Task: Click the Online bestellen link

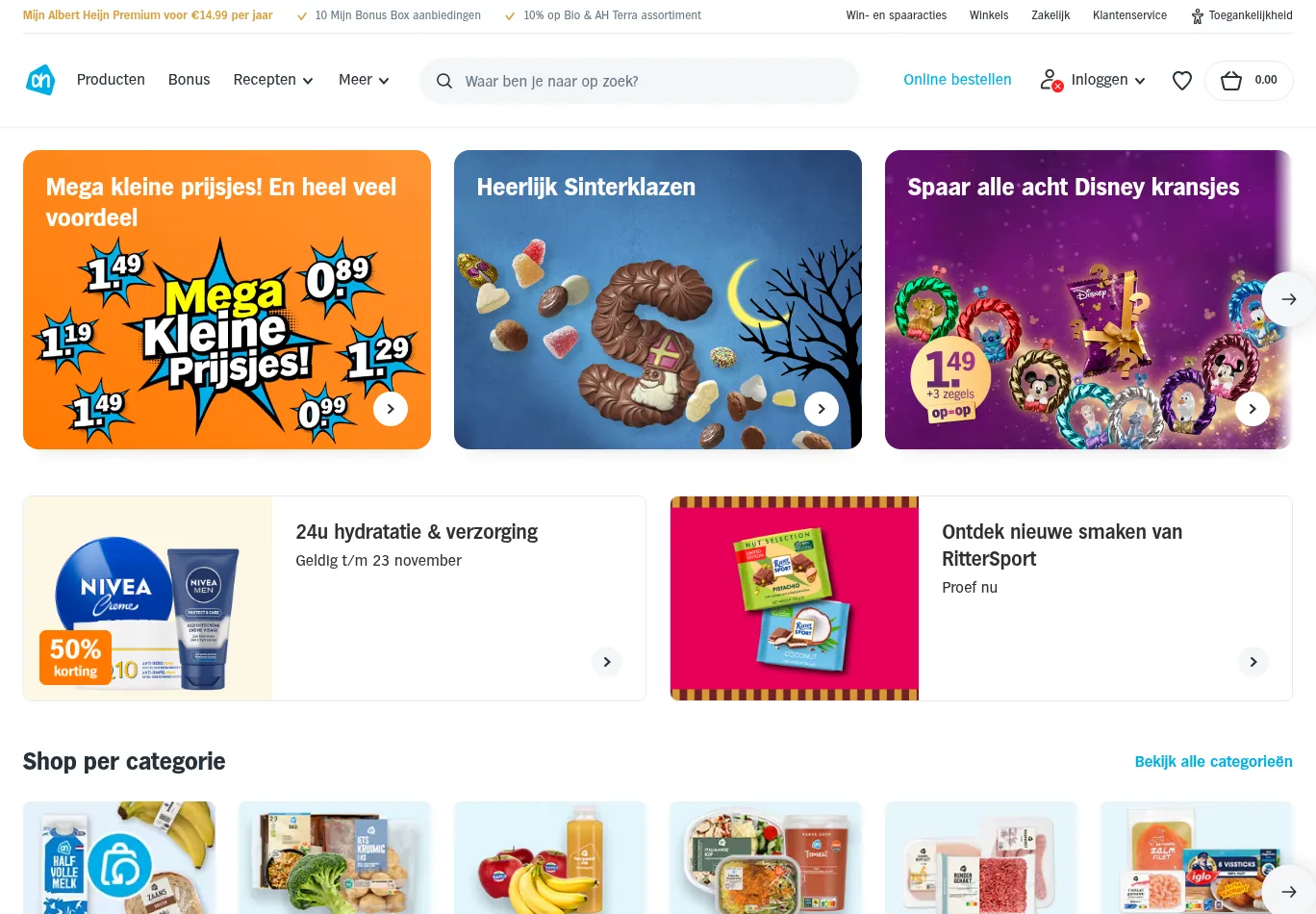Action: 957,80
